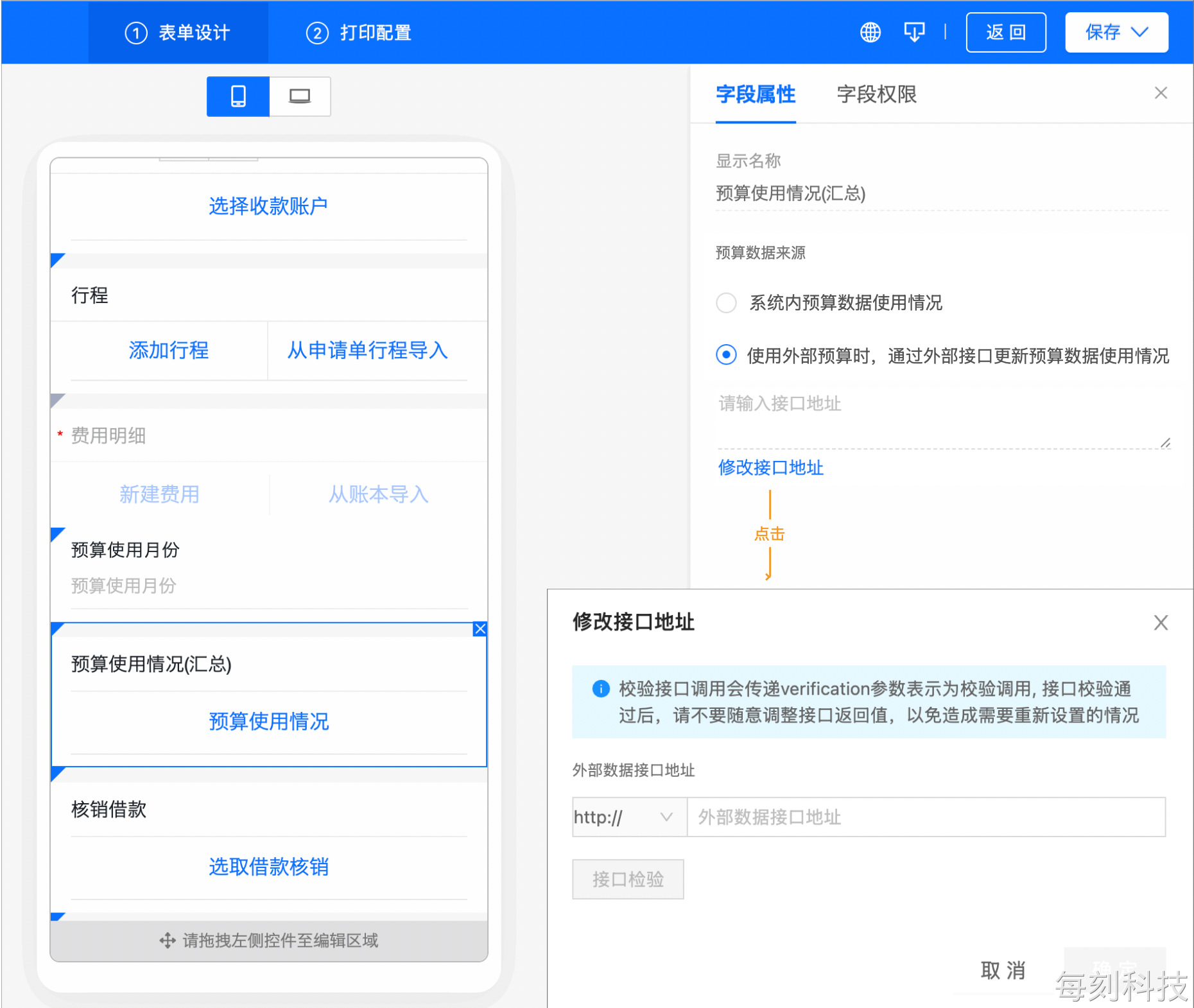This screenshot has width=1194, height=1008.
Task: Click the info icon in the notice banner
Action: pyautogui.click(x=601, y=689)
